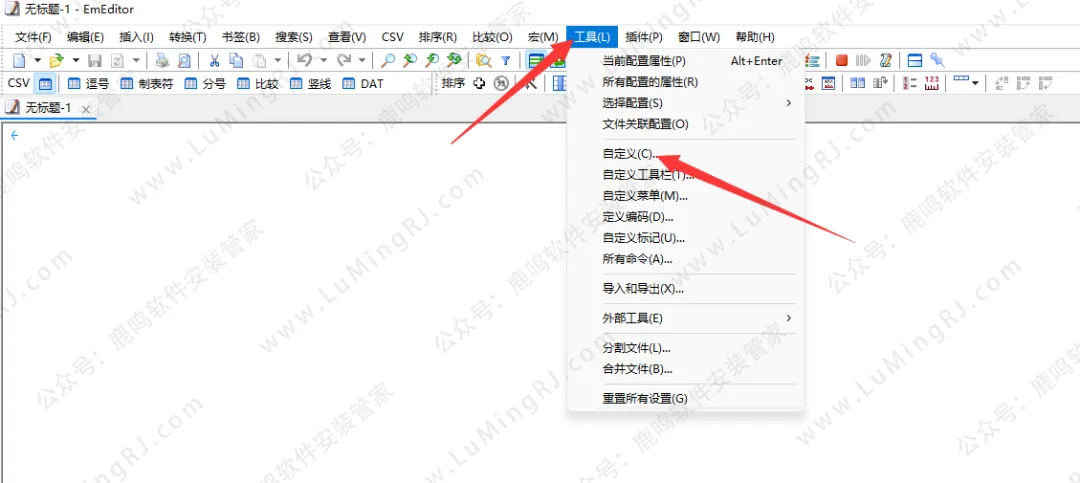Image resolution: width=1080 pixels, height=483 pixels.
Task: Click the blue pushpin icon
Action: tap(936, 61)
